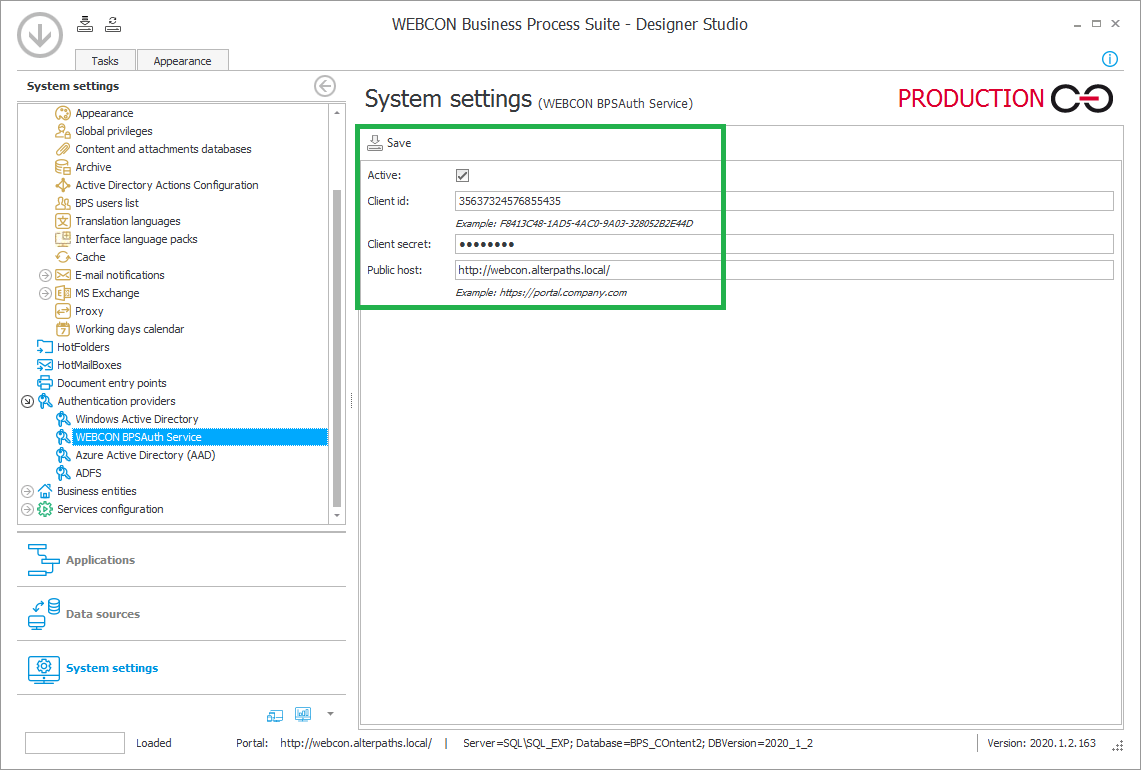Click the empty status bar search box

click(75, 743)
